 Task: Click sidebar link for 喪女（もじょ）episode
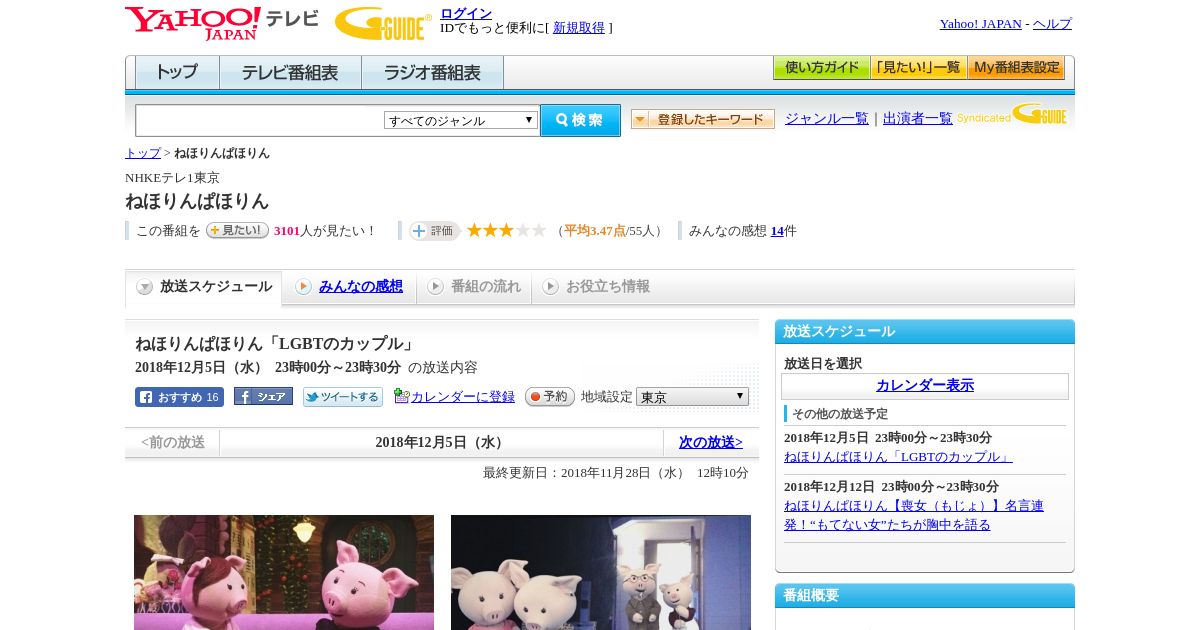pyautogui.click(x=914, y=515)
